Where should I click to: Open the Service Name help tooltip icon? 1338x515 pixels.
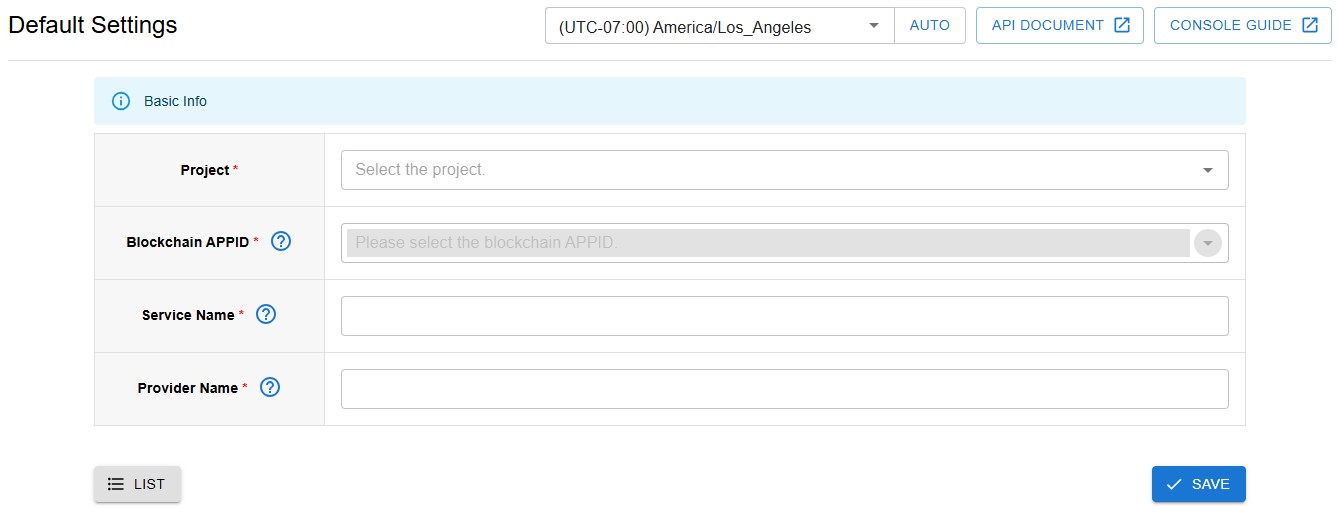[x=265, y=314]
